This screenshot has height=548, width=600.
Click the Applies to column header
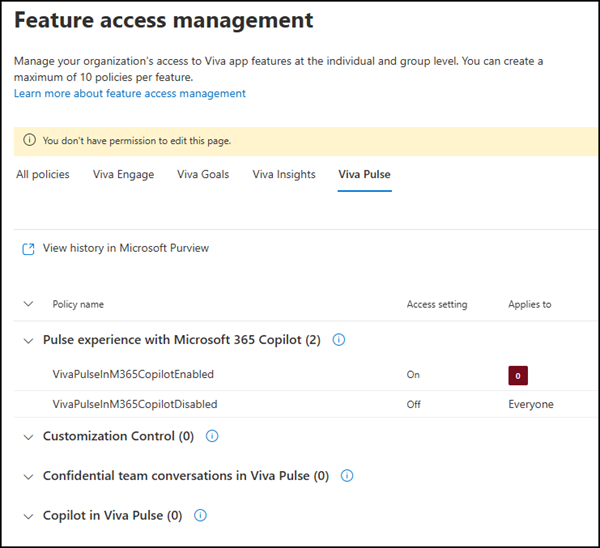point(530,304)
